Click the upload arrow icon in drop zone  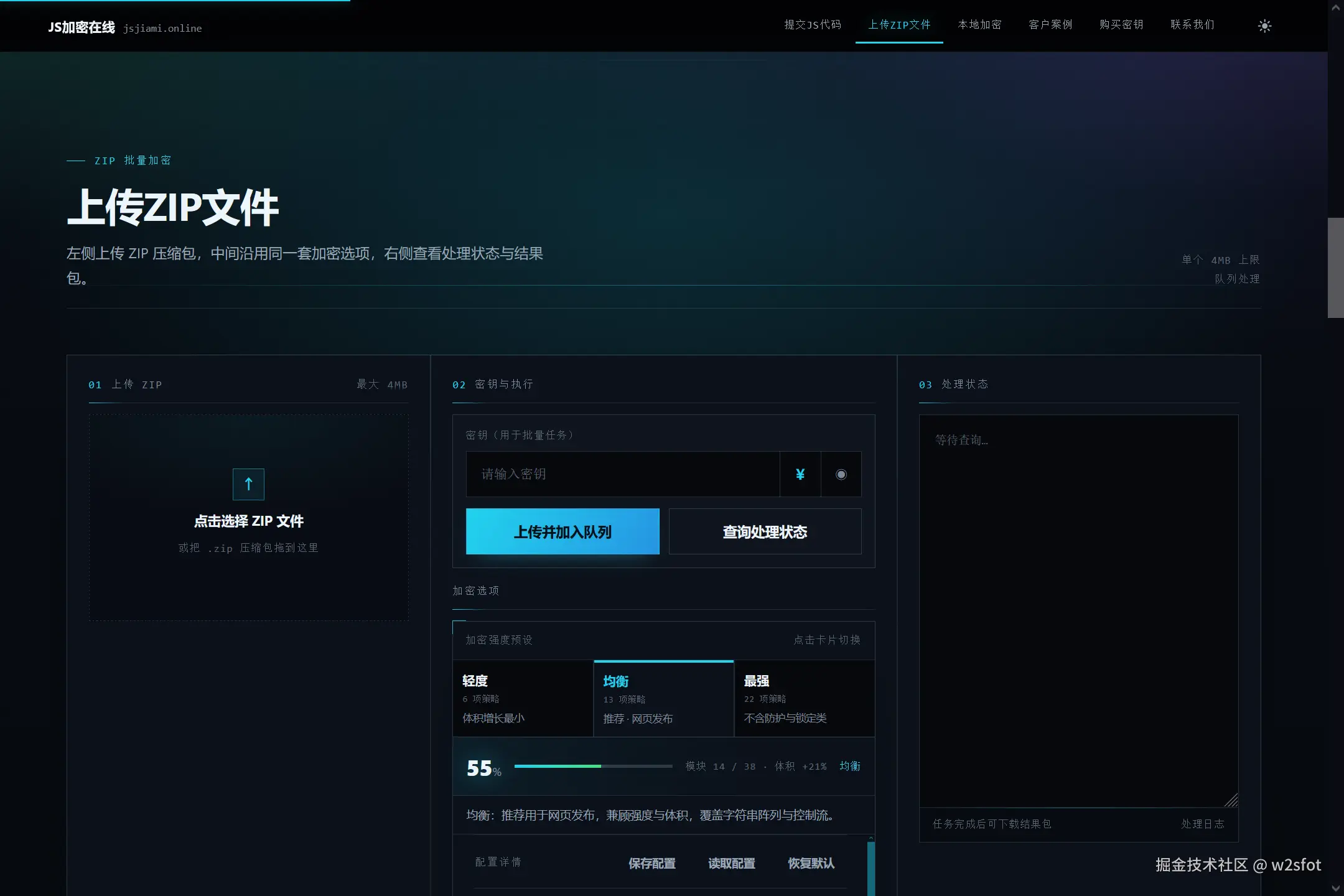pos(248,484)
